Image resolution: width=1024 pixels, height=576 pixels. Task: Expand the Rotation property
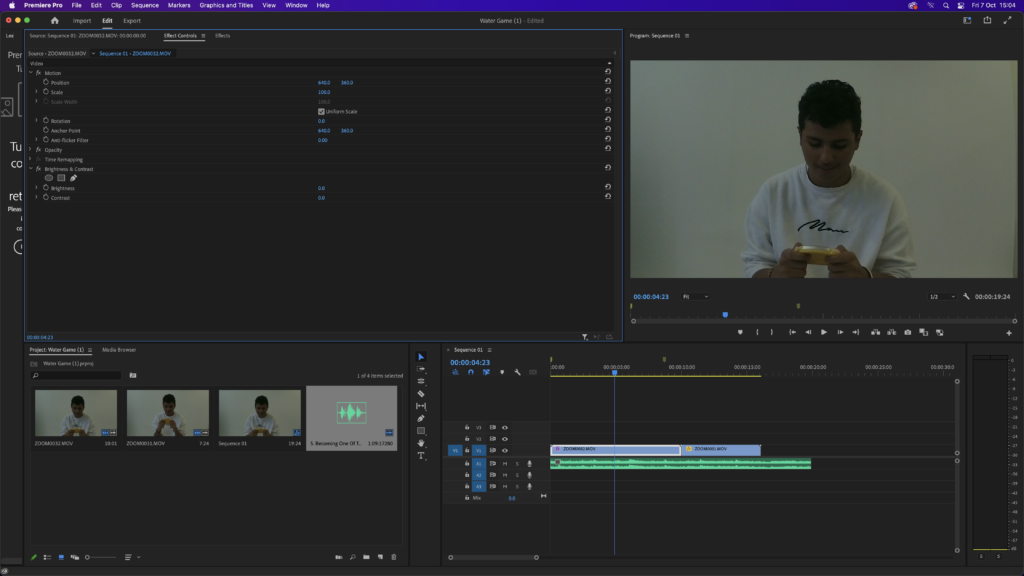coord(37,121)
